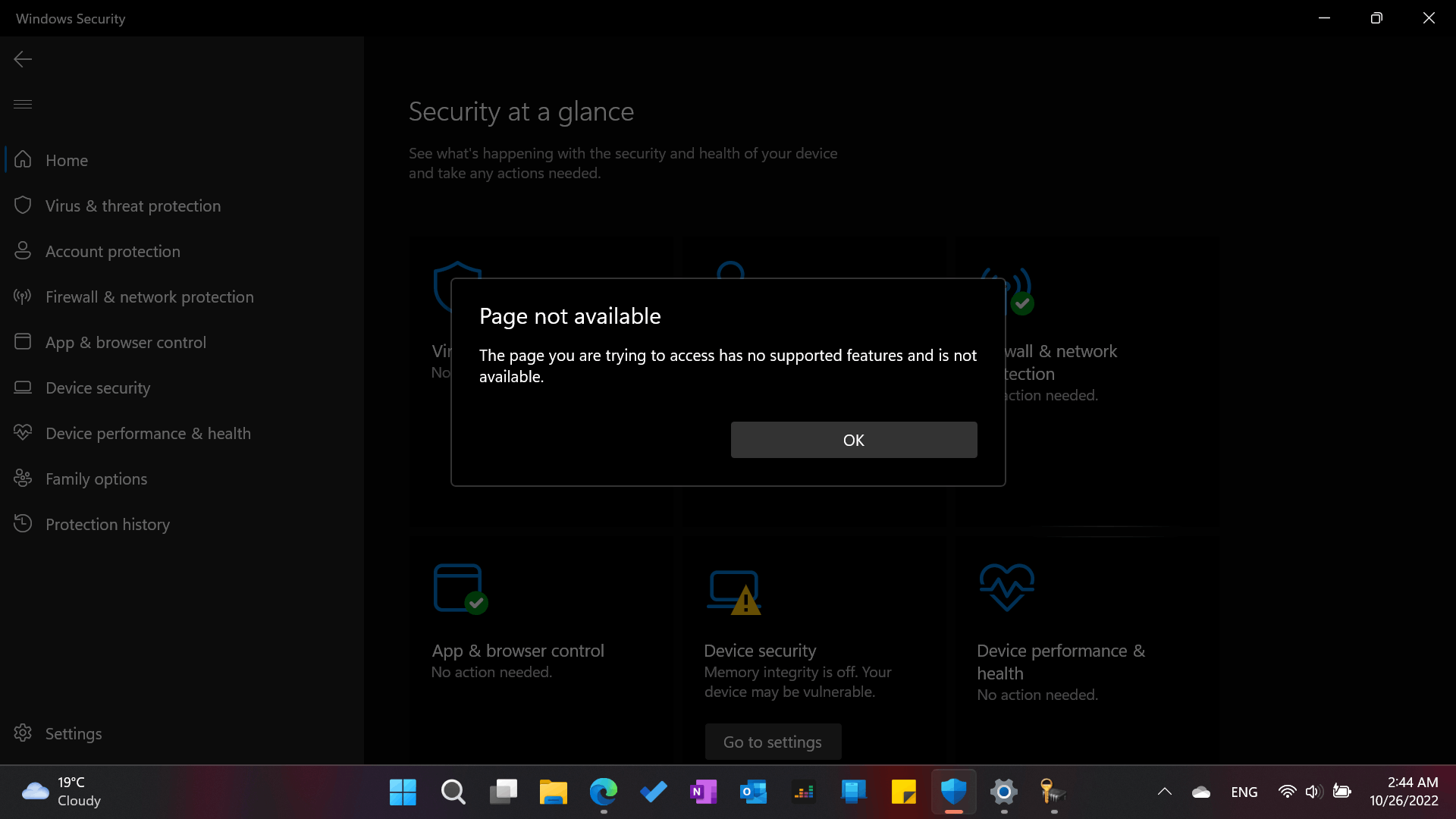Open App & browser control sidebar icon
The height and width of the screenshot is (819, 1456).
pos(23,342)
